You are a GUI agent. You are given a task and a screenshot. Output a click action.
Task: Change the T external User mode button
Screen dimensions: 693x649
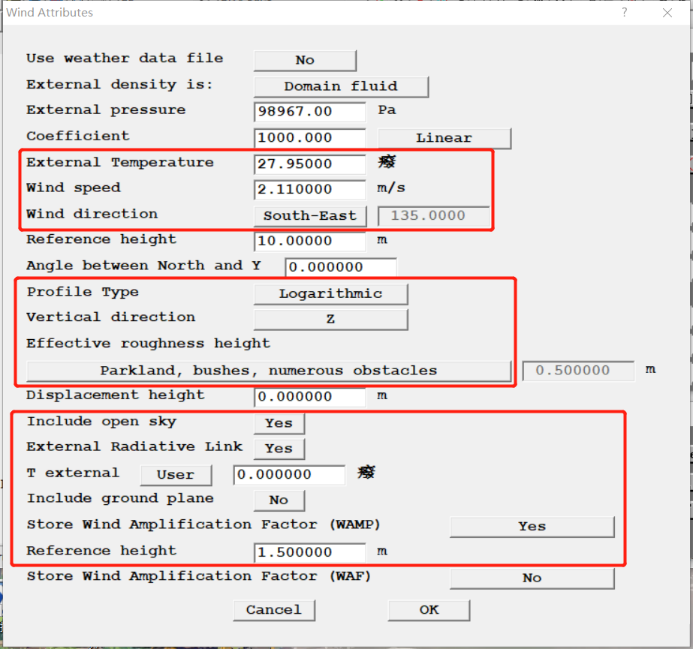pyautogui.click(x=176, y=475)
